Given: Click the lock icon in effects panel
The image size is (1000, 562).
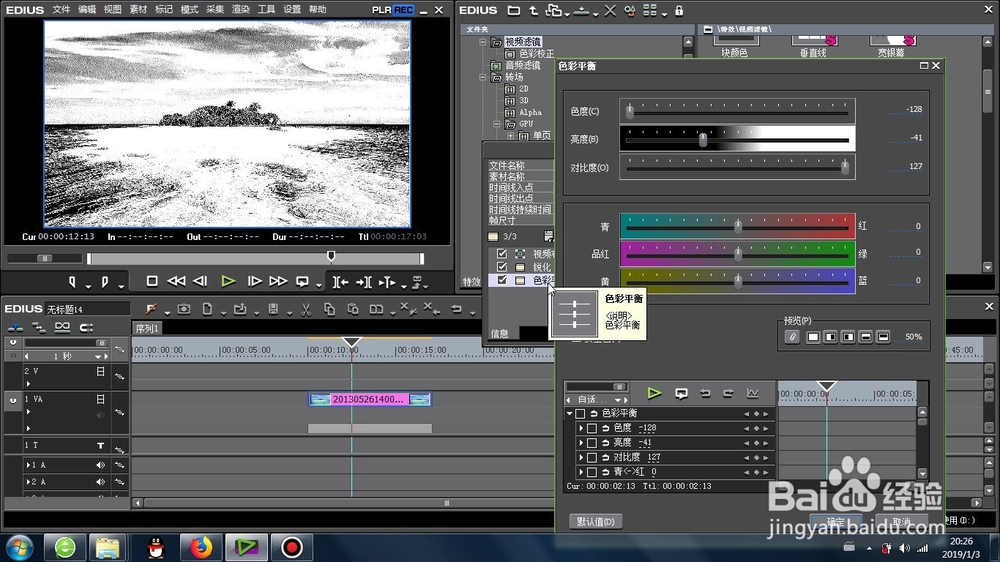Looking at the screenshot, I should tap(679, 10).
